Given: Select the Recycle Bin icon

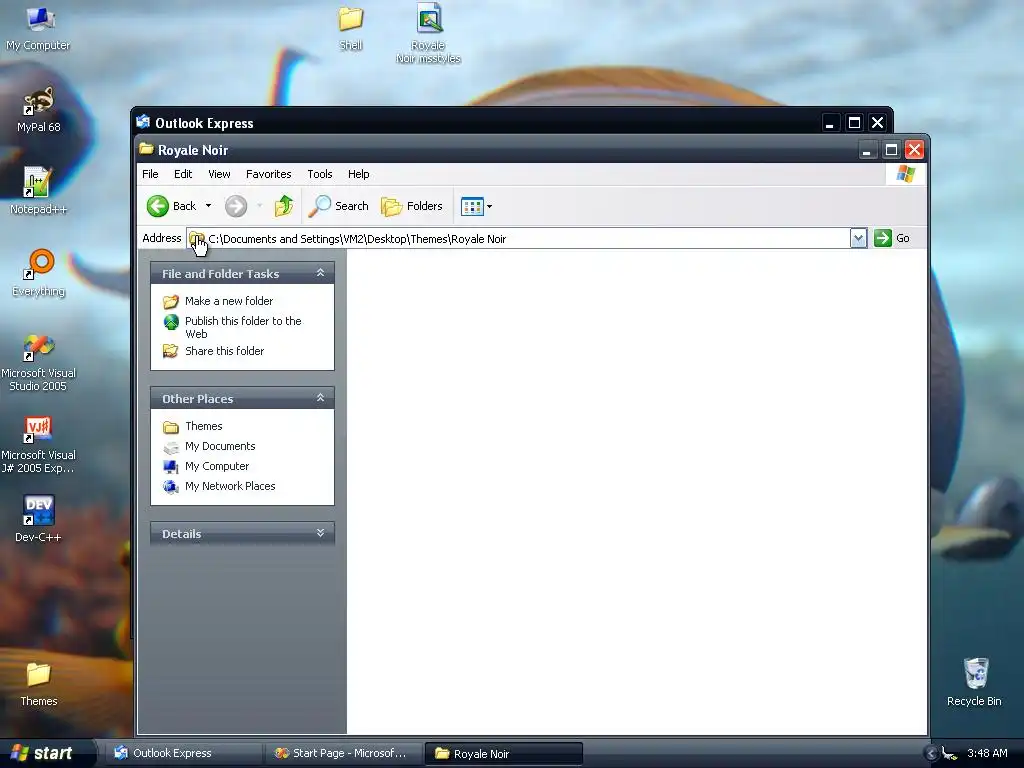Looking at the screenshot, I should pos(974,682).
